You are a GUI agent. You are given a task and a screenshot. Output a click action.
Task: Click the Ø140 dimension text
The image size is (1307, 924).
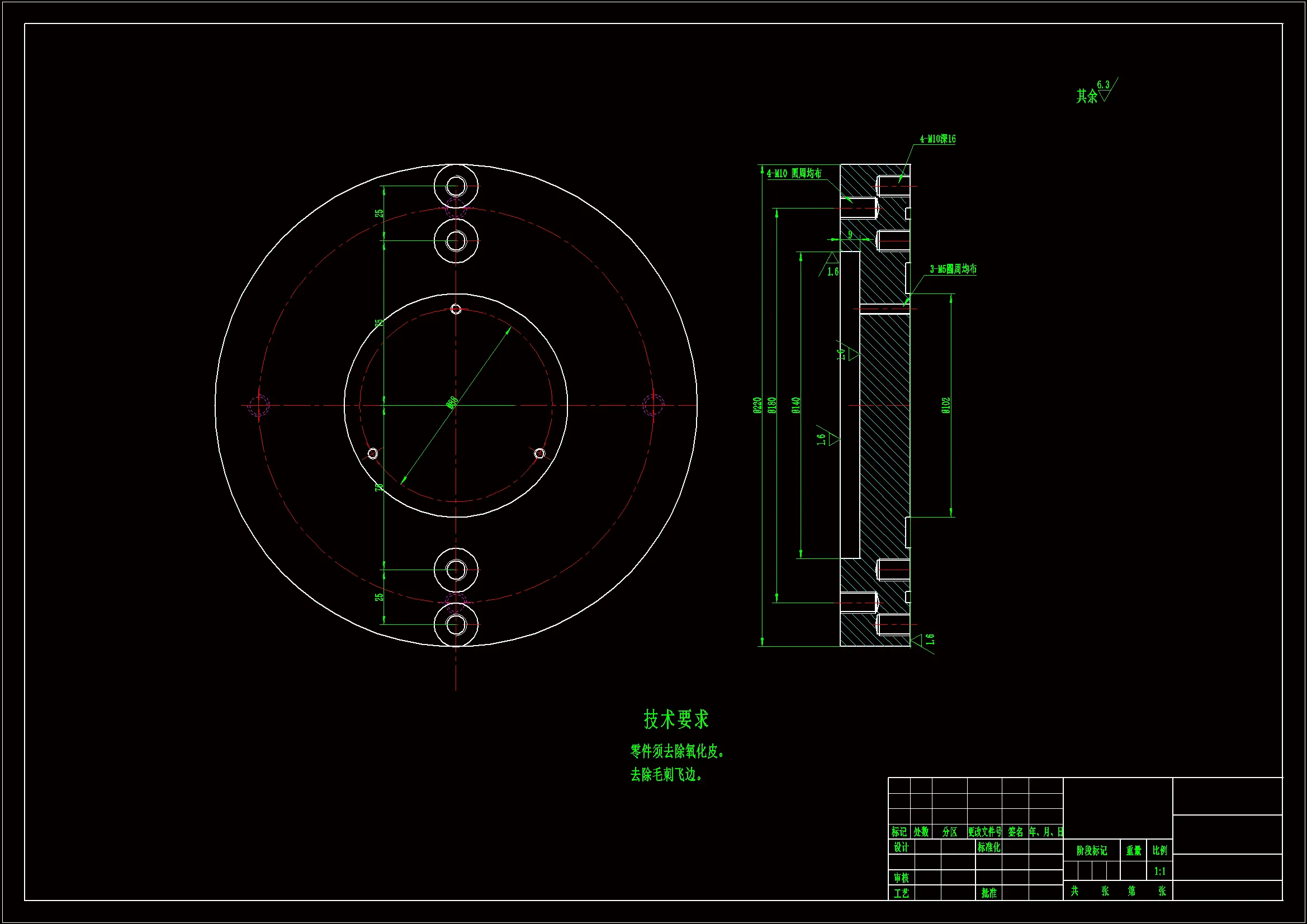point(796,405)
